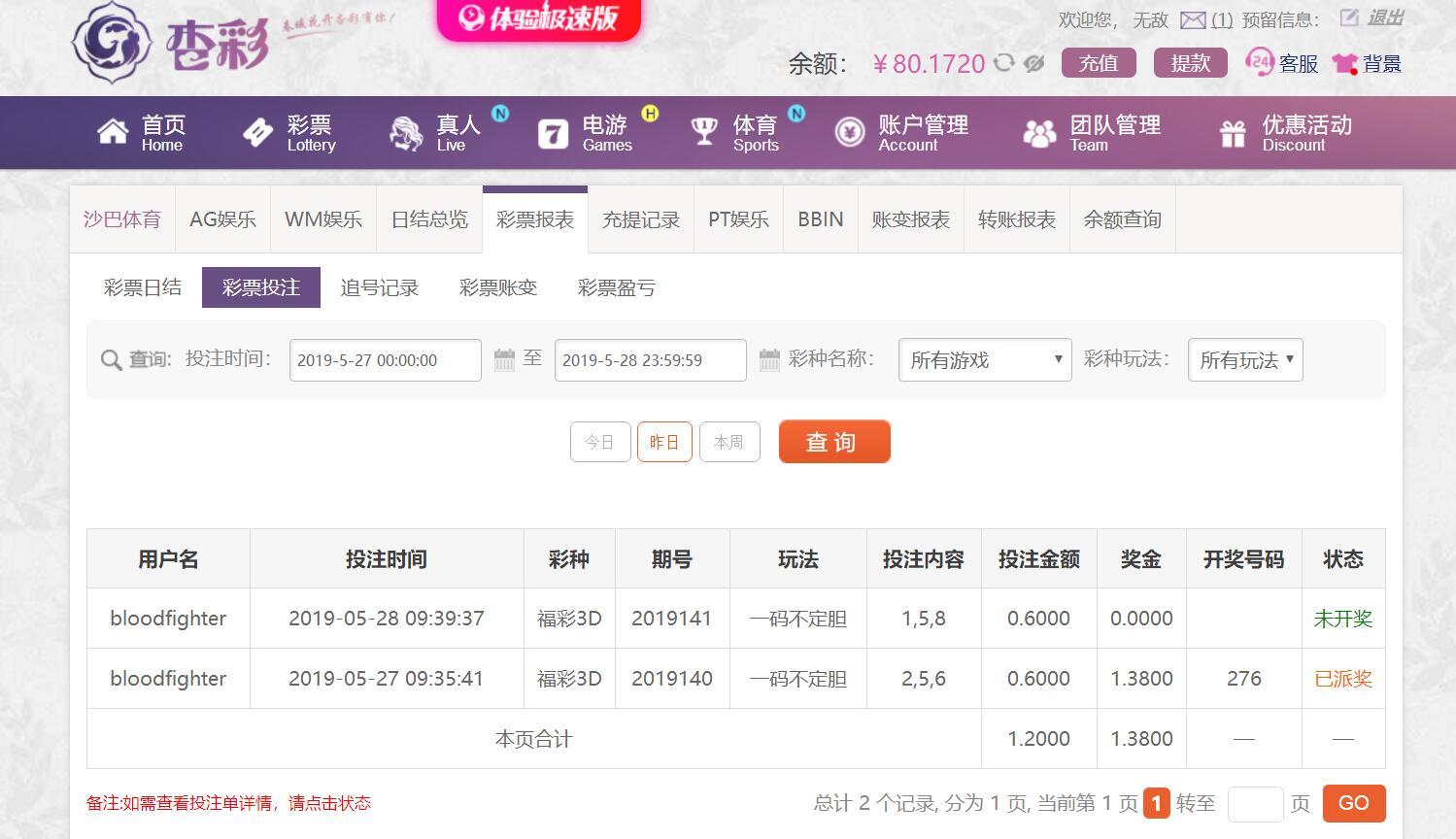
Task: Open 彩票日结 sub-tab
Action: [143, 287]
